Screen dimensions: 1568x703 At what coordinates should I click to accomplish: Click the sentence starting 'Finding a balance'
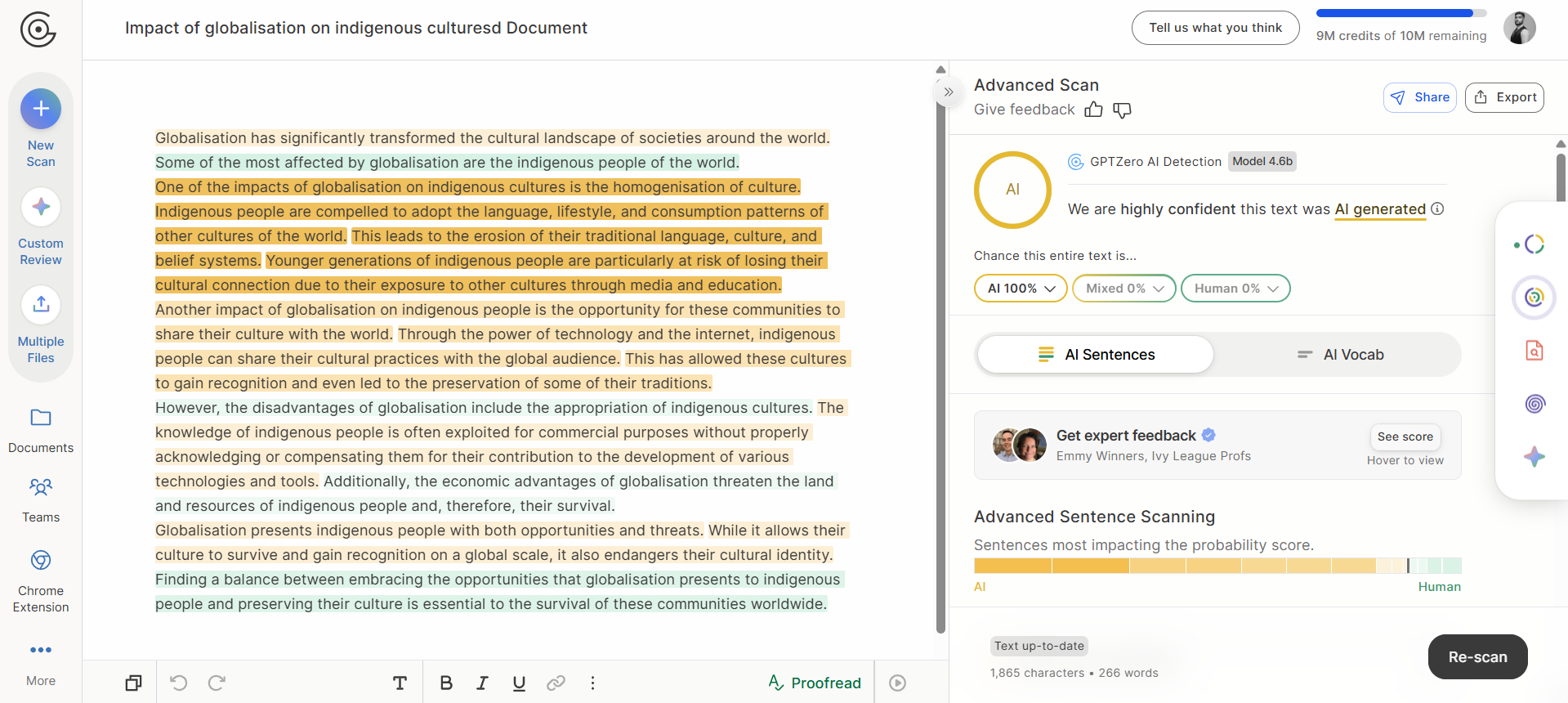click(x=498, y=592)
